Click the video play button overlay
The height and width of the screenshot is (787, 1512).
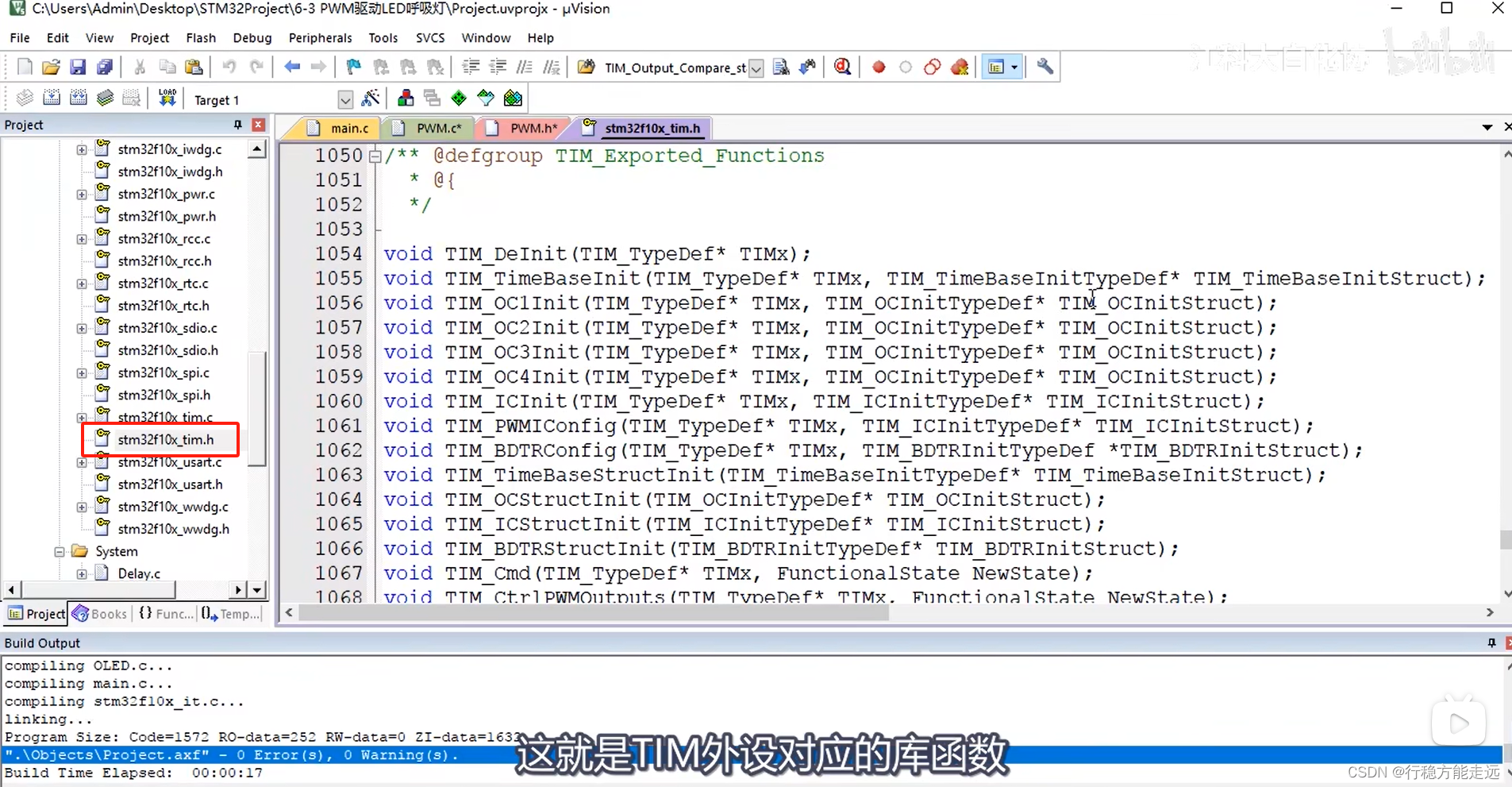point(1459,723)
